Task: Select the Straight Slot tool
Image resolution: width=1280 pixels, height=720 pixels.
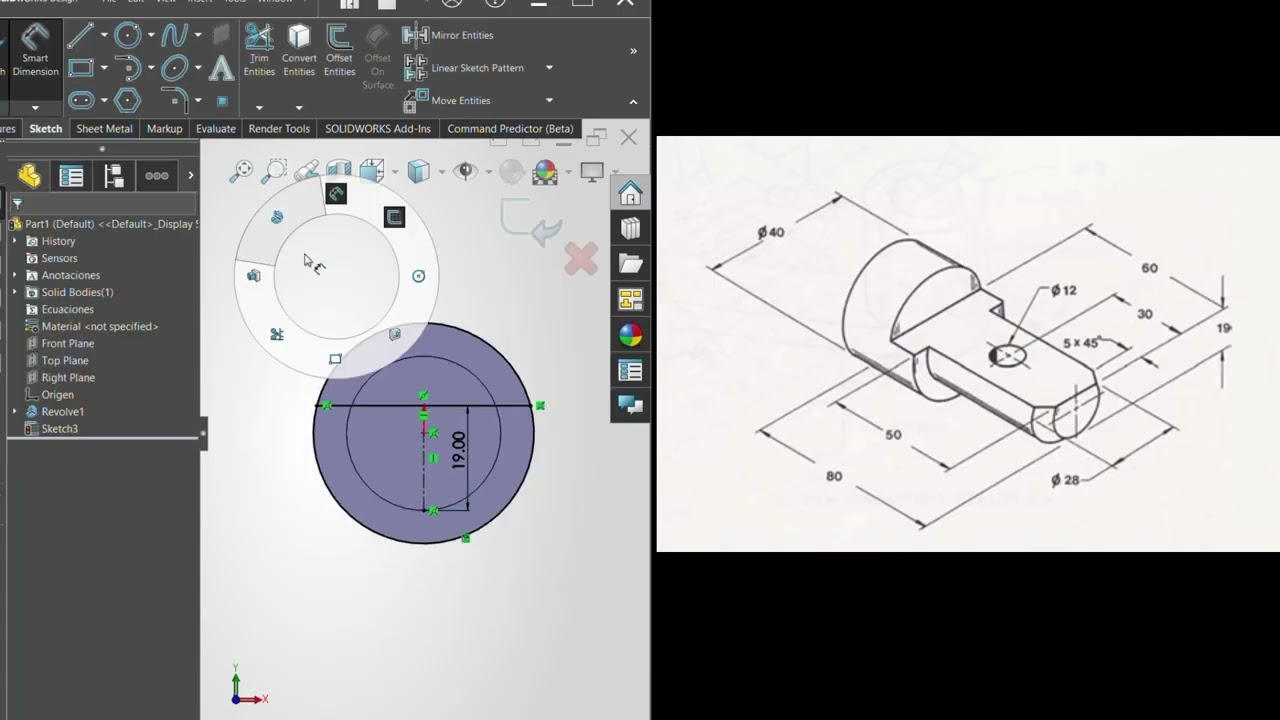Action: (81, 100)
